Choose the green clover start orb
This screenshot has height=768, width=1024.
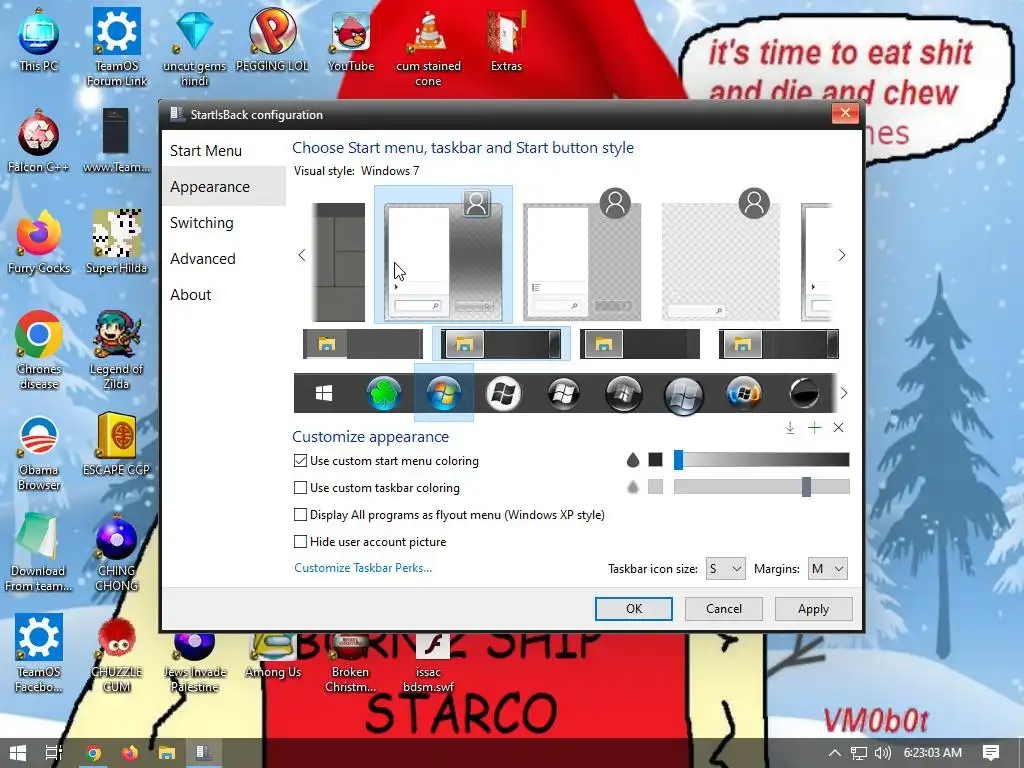coord(383,393)
